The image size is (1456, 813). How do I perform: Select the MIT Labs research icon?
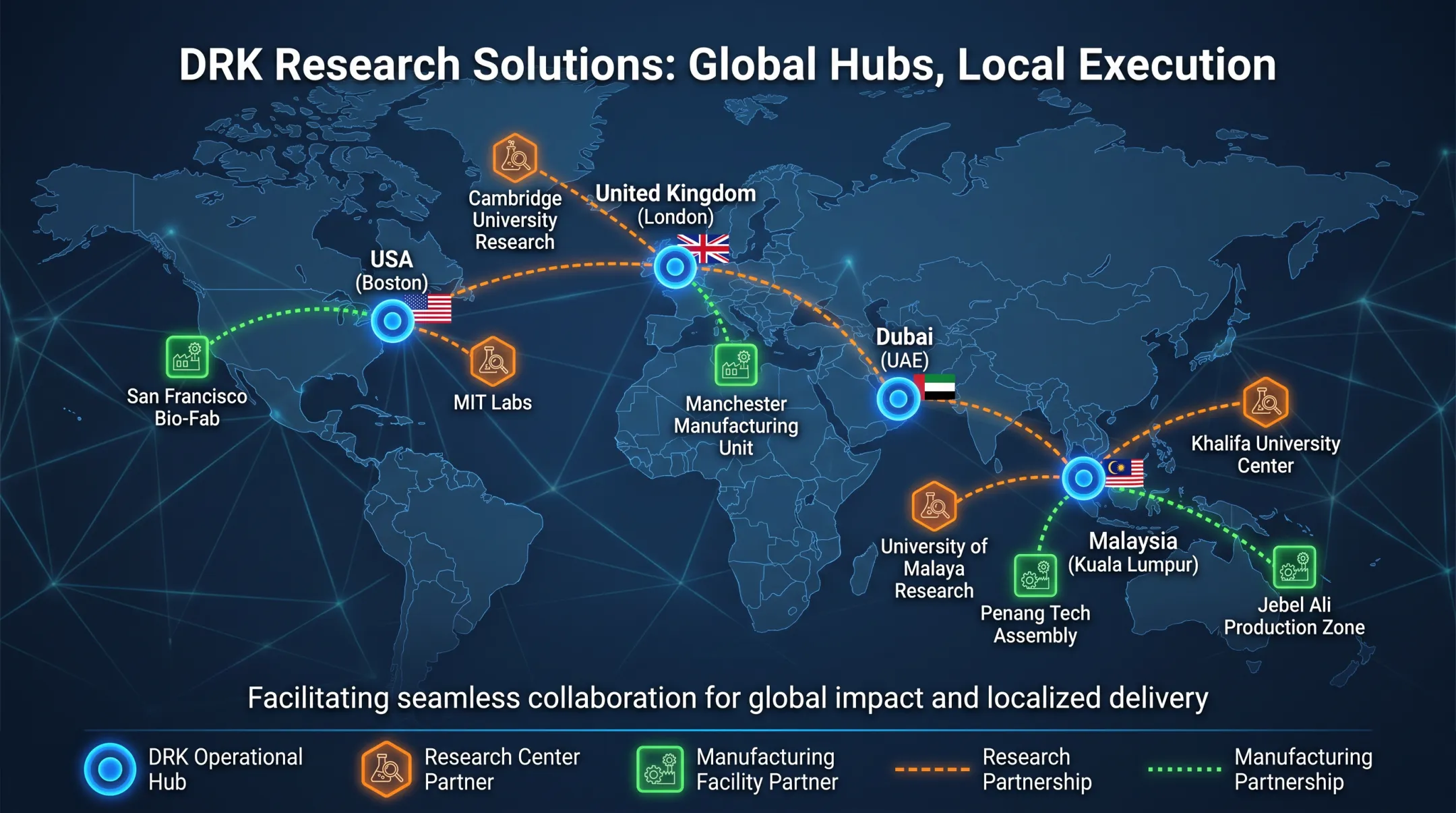[x=493, y=361]
